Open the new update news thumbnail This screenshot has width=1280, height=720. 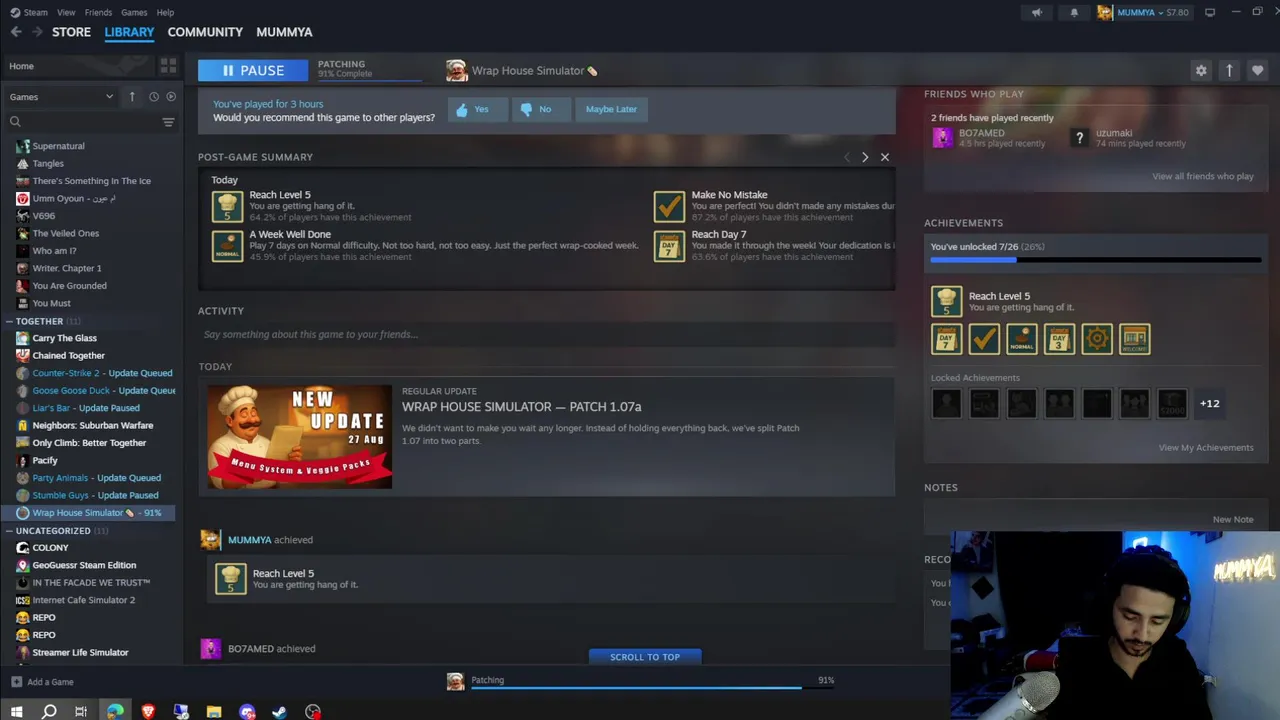point(300,437)
